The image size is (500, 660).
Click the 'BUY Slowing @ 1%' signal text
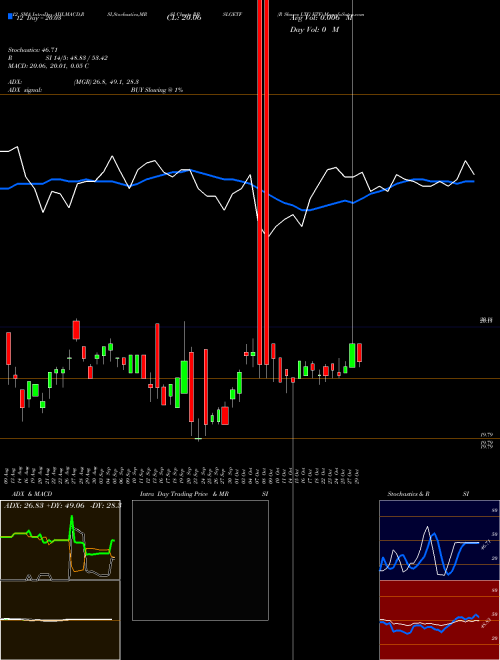tap(157, 90)
